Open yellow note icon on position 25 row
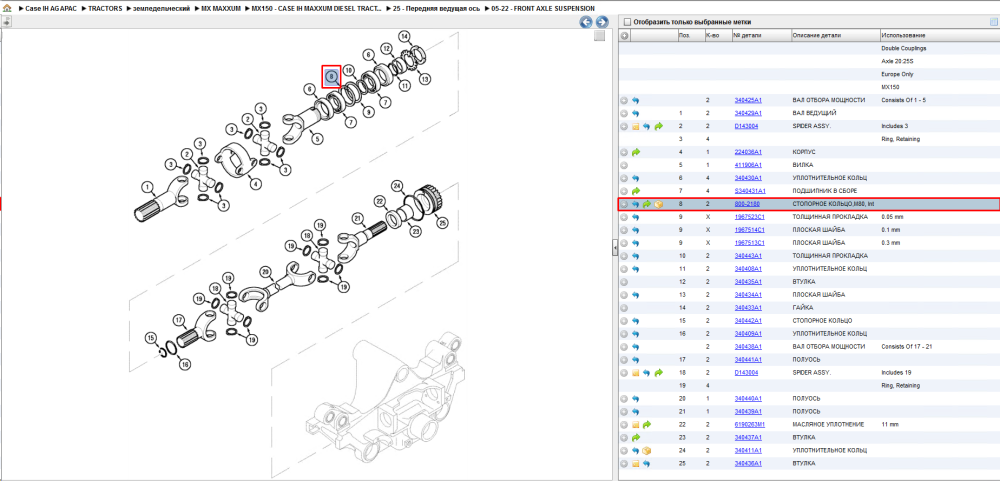Image resolution: width=1000 pixels, height=481 pixels. click(x=636, y=463)
